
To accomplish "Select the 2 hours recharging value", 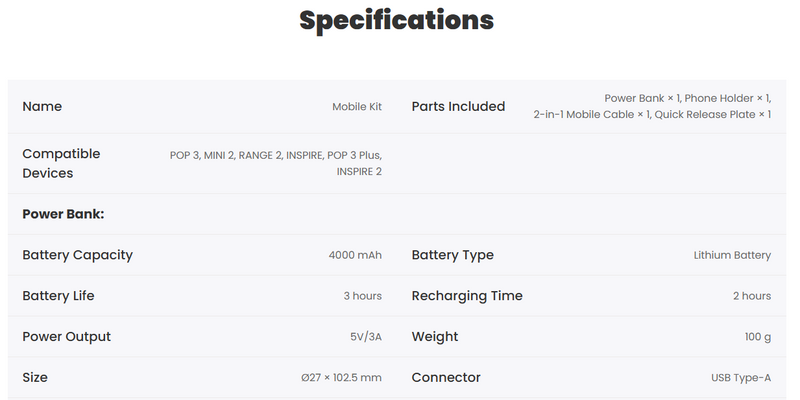I will click(751, 296).
